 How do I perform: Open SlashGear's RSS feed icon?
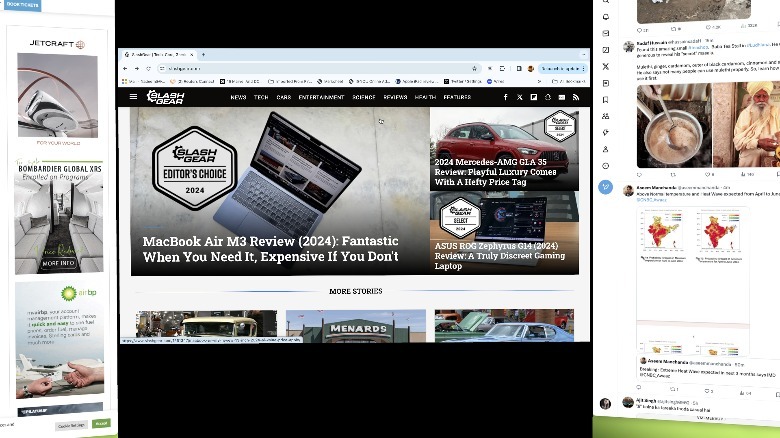pyautogui.click(x=576, y=97)
